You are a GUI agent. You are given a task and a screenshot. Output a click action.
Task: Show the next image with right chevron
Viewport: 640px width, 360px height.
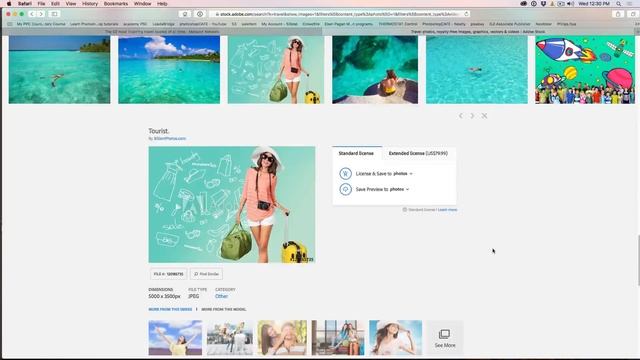coord(472,116)
